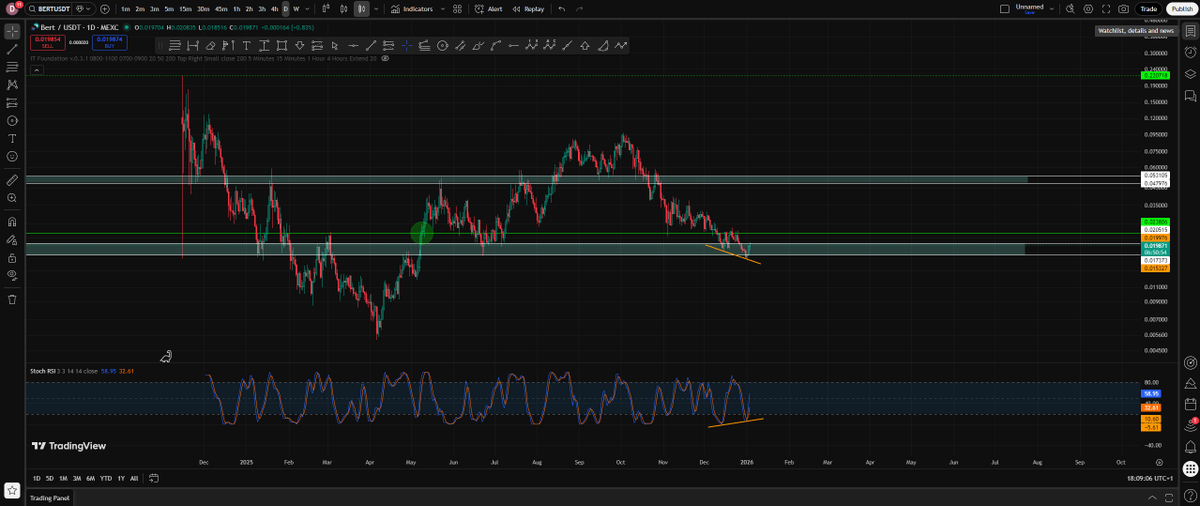1200x506 pixels.
Task: Switch to the 1m timeframe
Action: tap(125, 9)
